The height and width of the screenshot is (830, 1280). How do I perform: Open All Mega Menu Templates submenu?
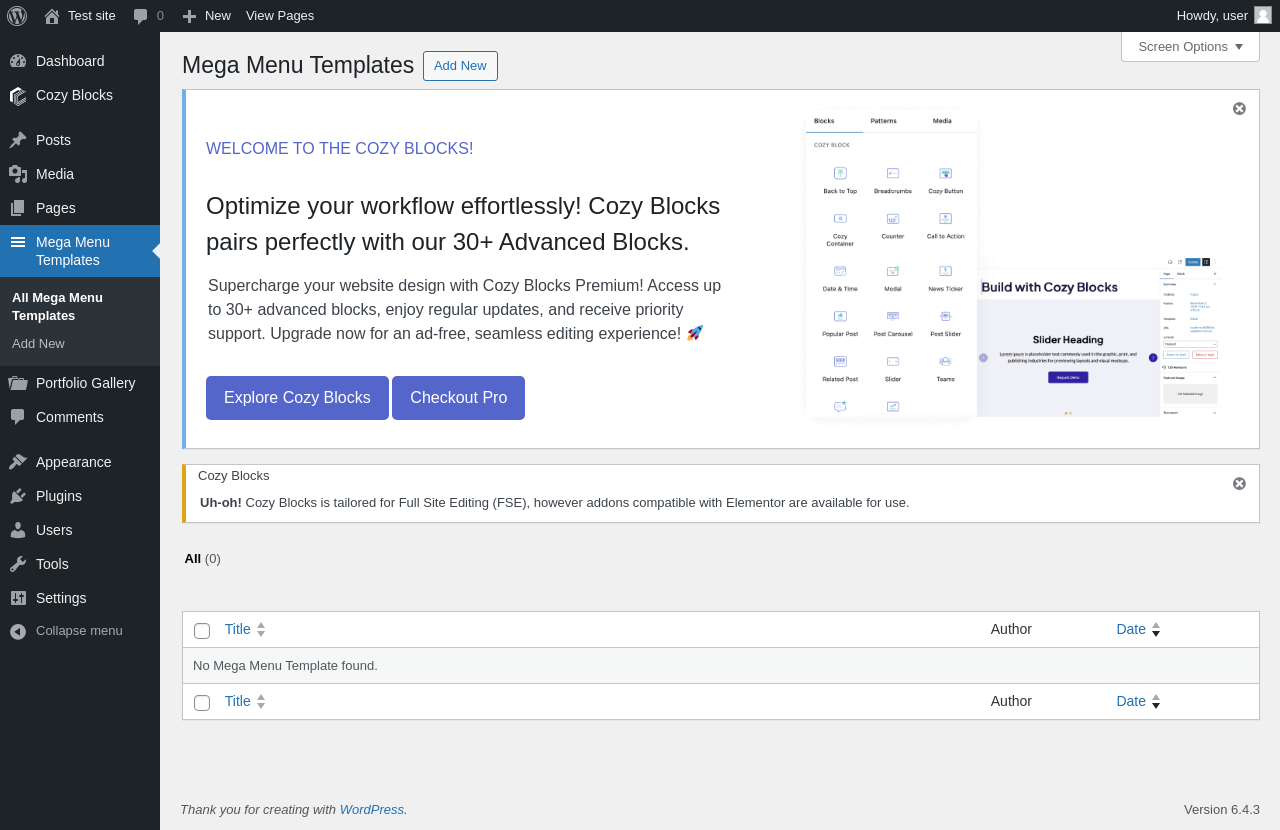coord(57,306)
